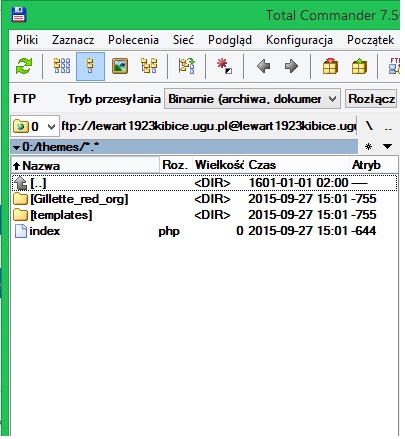
Task: Select the Gillette_red_org folder
Action: (79, 199)
